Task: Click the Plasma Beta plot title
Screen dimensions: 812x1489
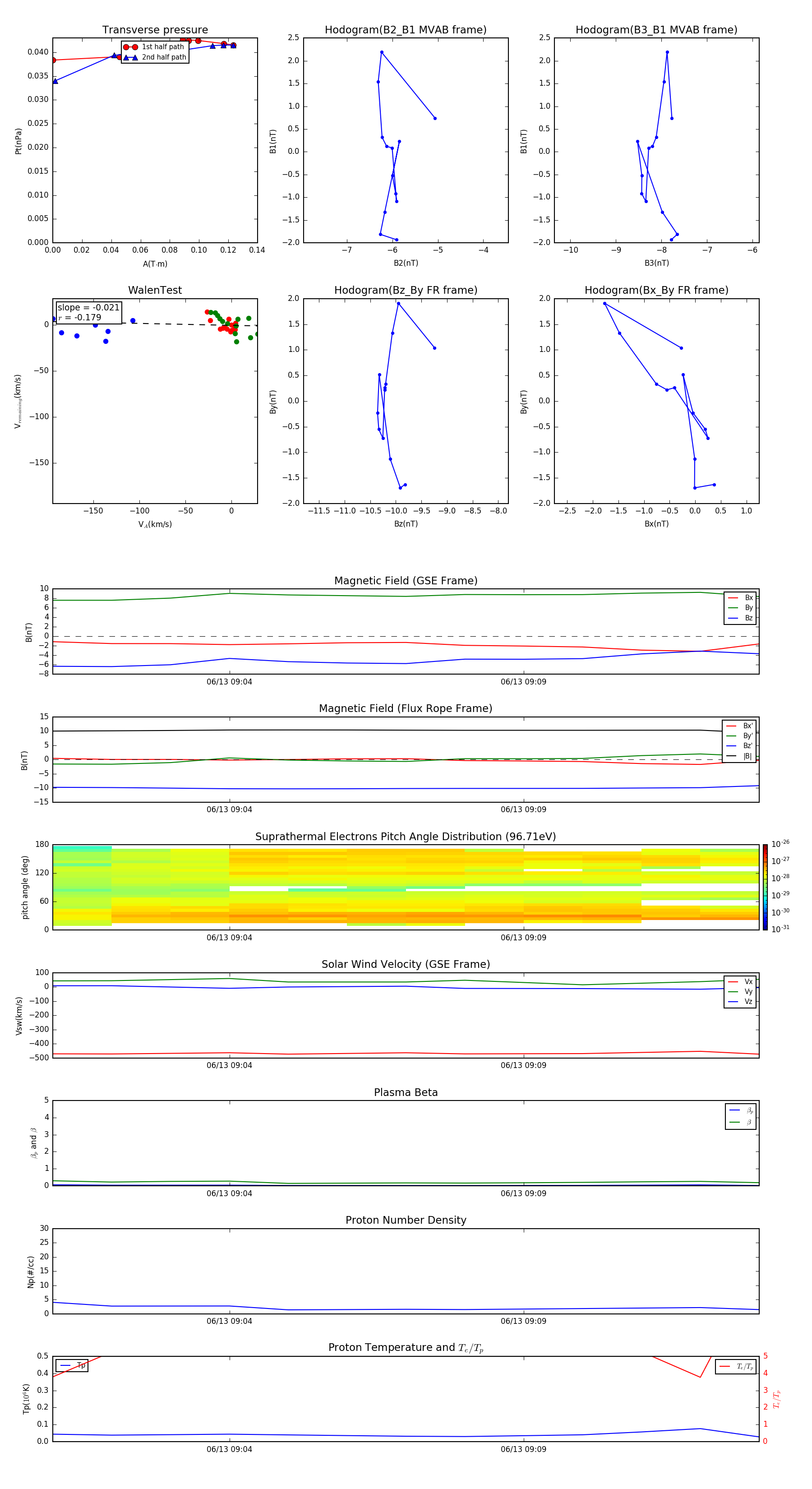Action: 406,1093
